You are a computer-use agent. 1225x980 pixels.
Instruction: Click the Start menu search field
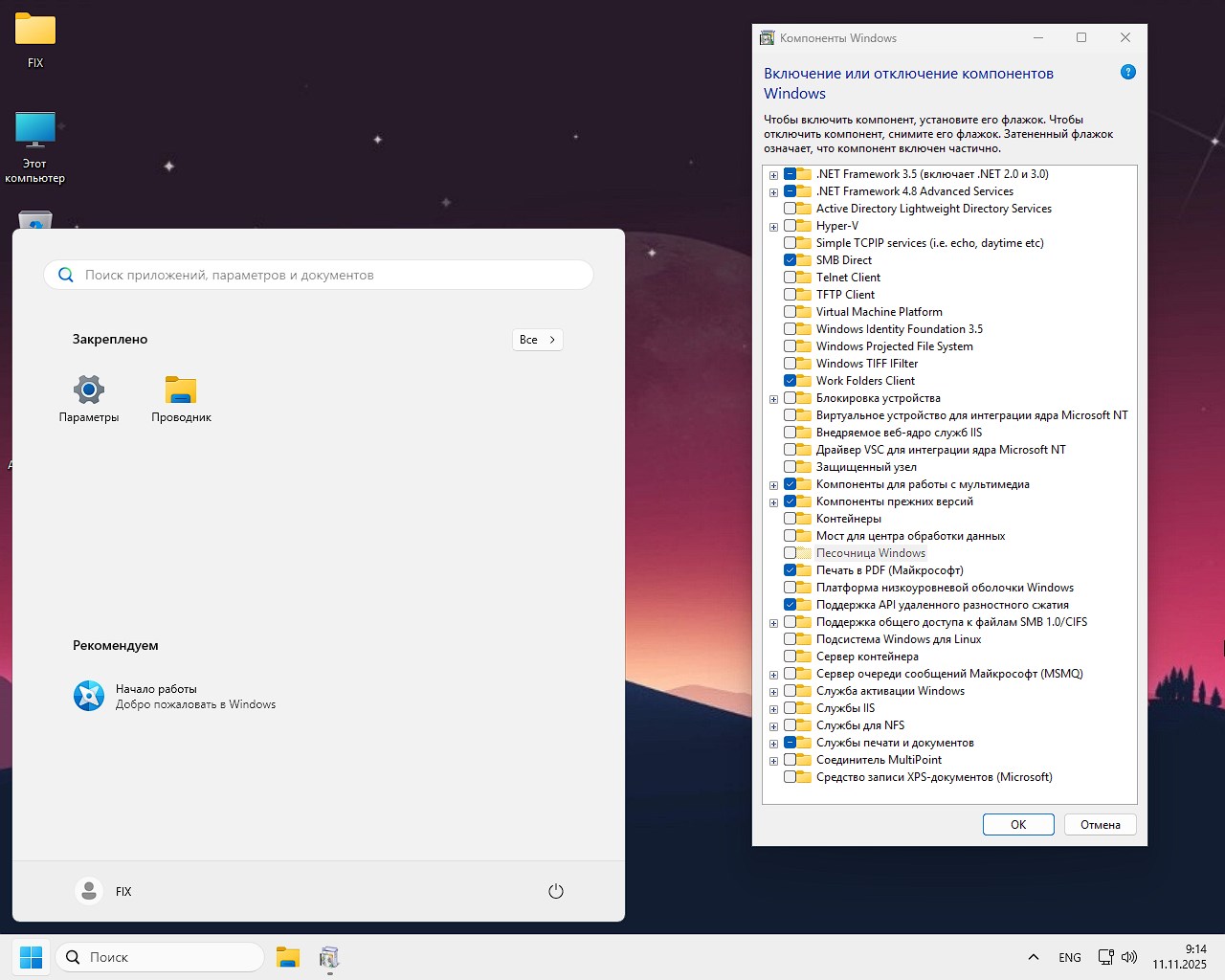tap(318, 274)
